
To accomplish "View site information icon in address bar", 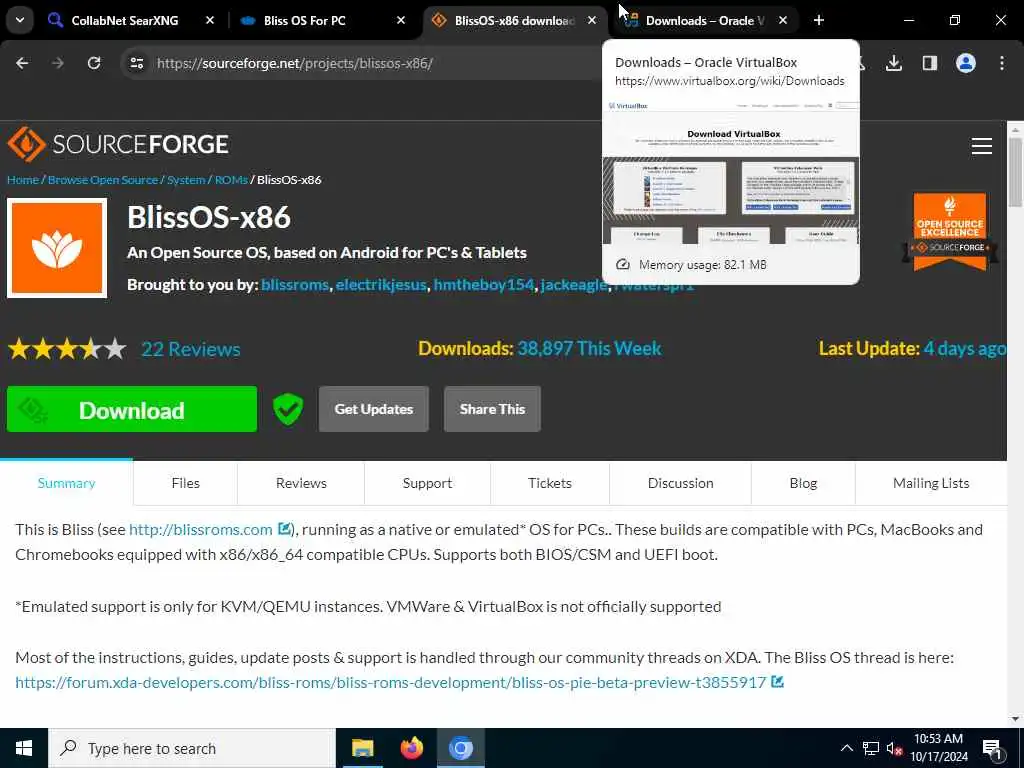I will (137, 63).
